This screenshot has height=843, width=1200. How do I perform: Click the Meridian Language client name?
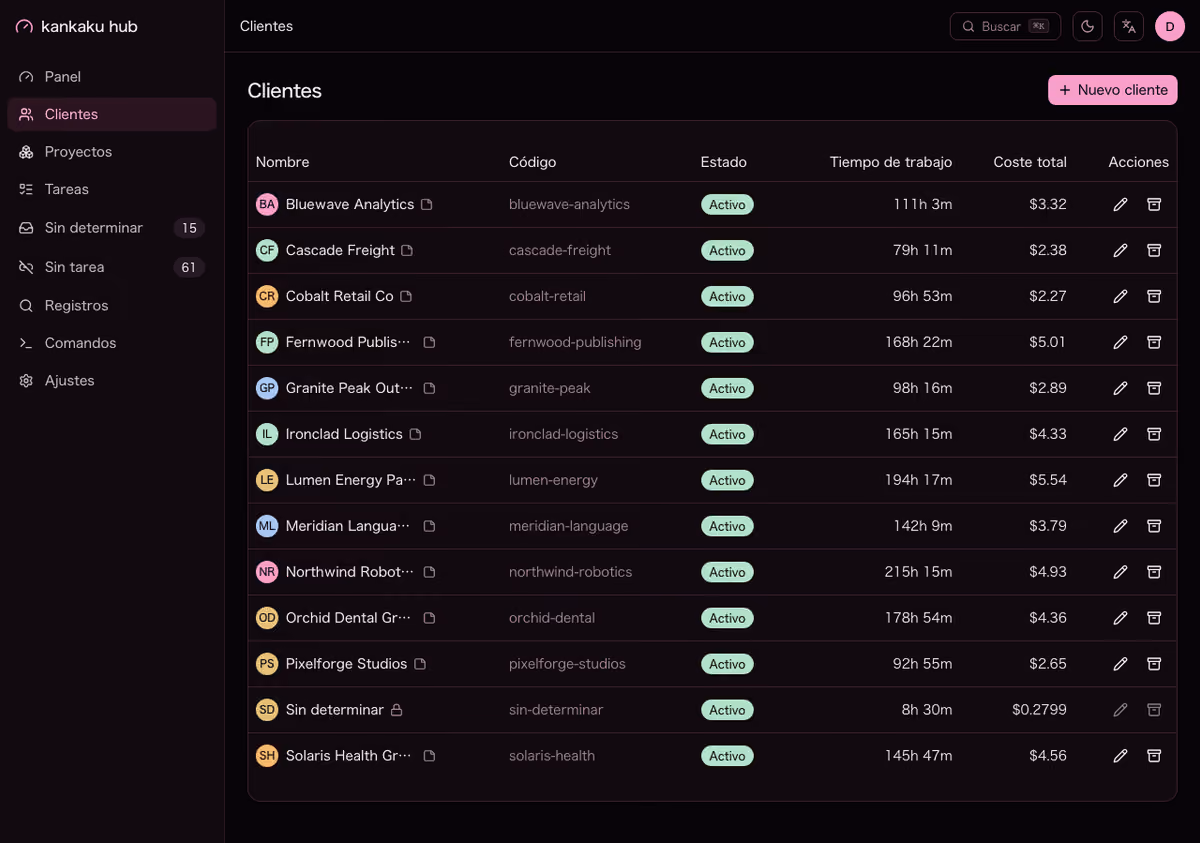(x=348, y=526)
